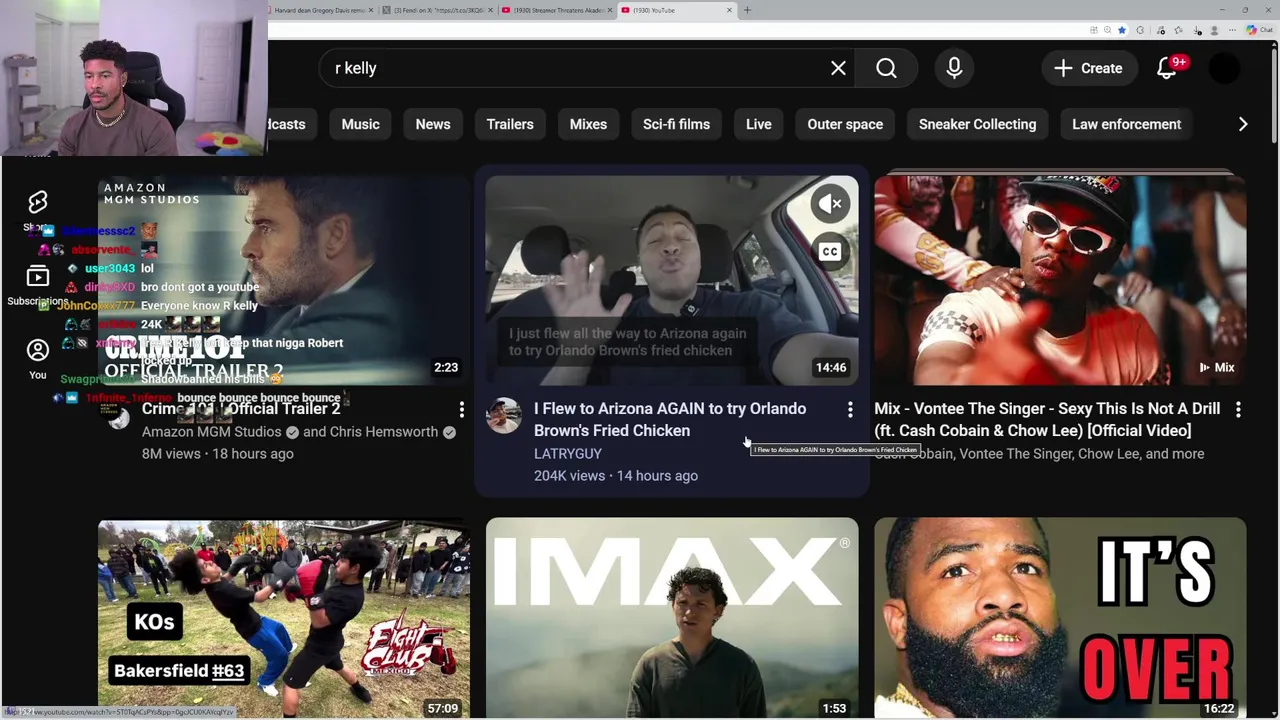Screen dimensions: 1280x720
Task: Click the blue bookmark star icon
Action: 1122,30
